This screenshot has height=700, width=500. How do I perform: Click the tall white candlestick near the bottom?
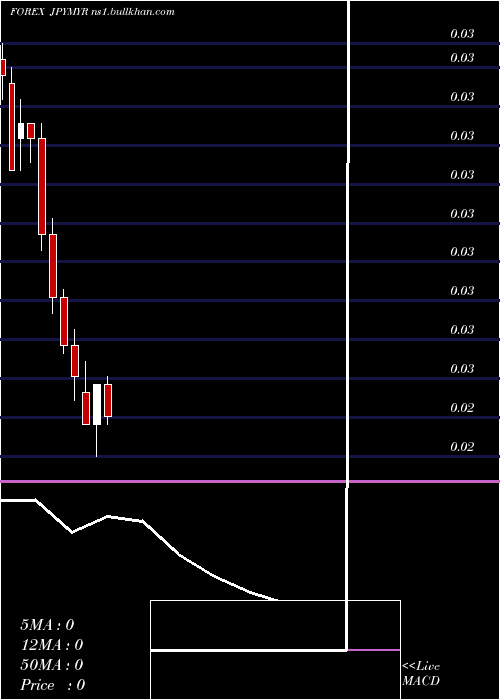pyautogui.click(x=96, y=404)
